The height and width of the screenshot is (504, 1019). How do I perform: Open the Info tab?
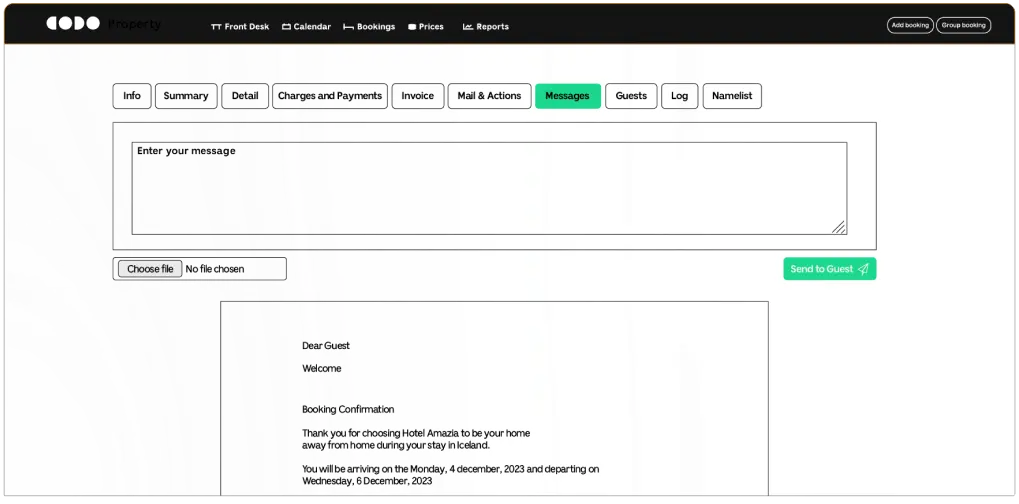132,96
